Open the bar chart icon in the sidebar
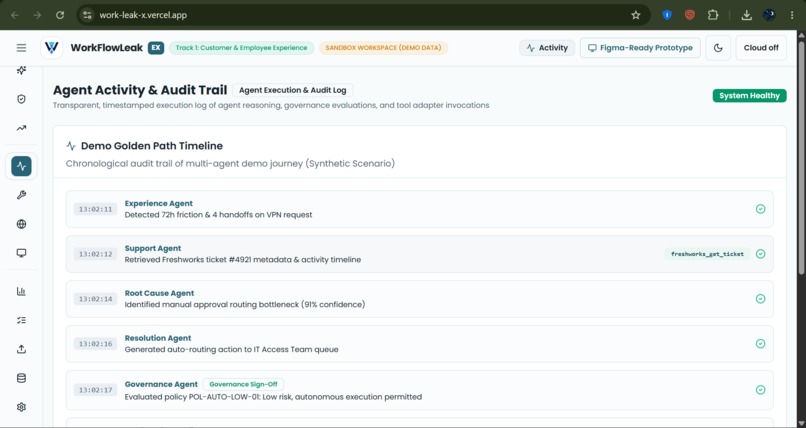This screenshot has height=428, width=806. [21, 291]
